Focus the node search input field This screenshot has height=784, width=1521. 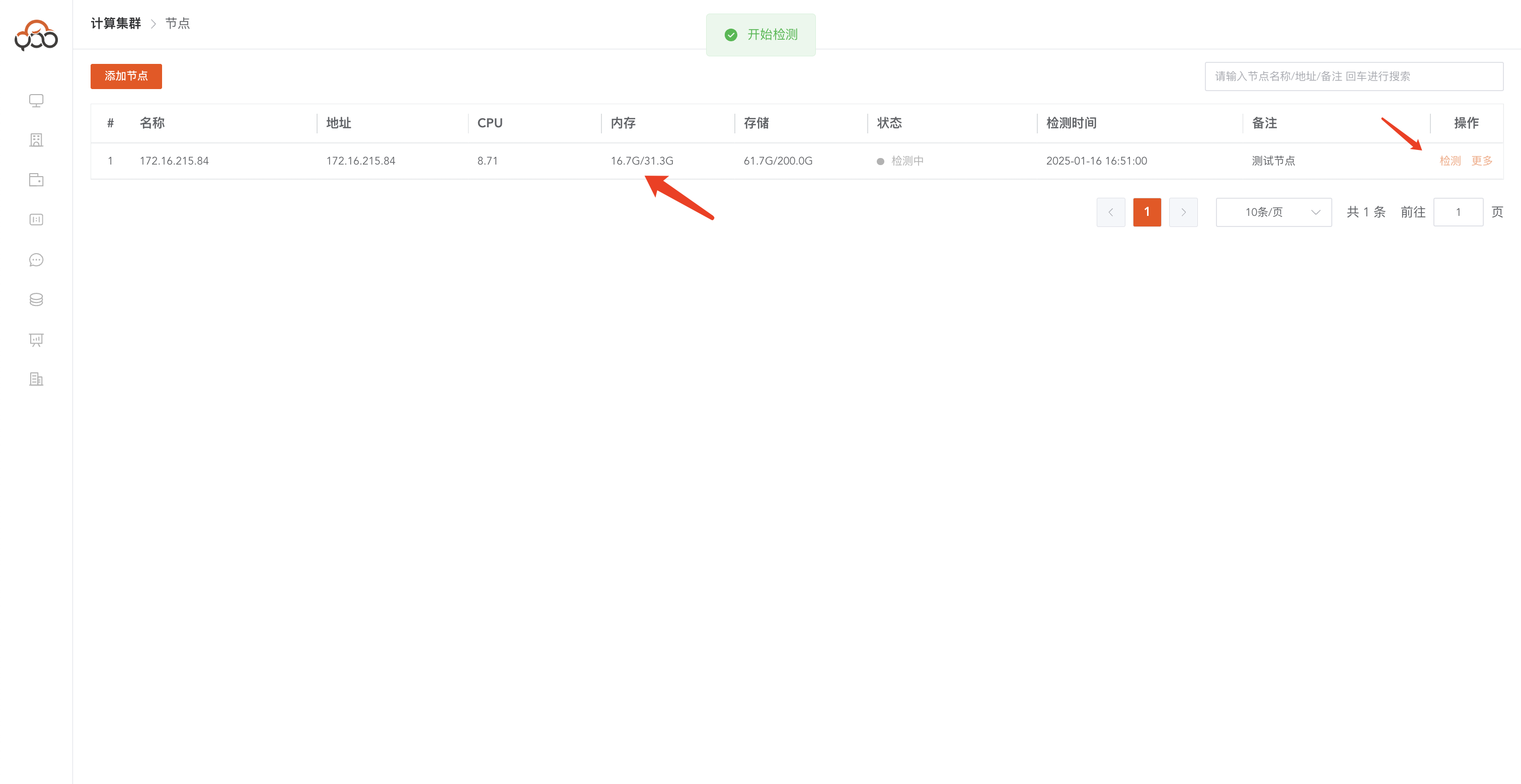(x=1353, y=76)
